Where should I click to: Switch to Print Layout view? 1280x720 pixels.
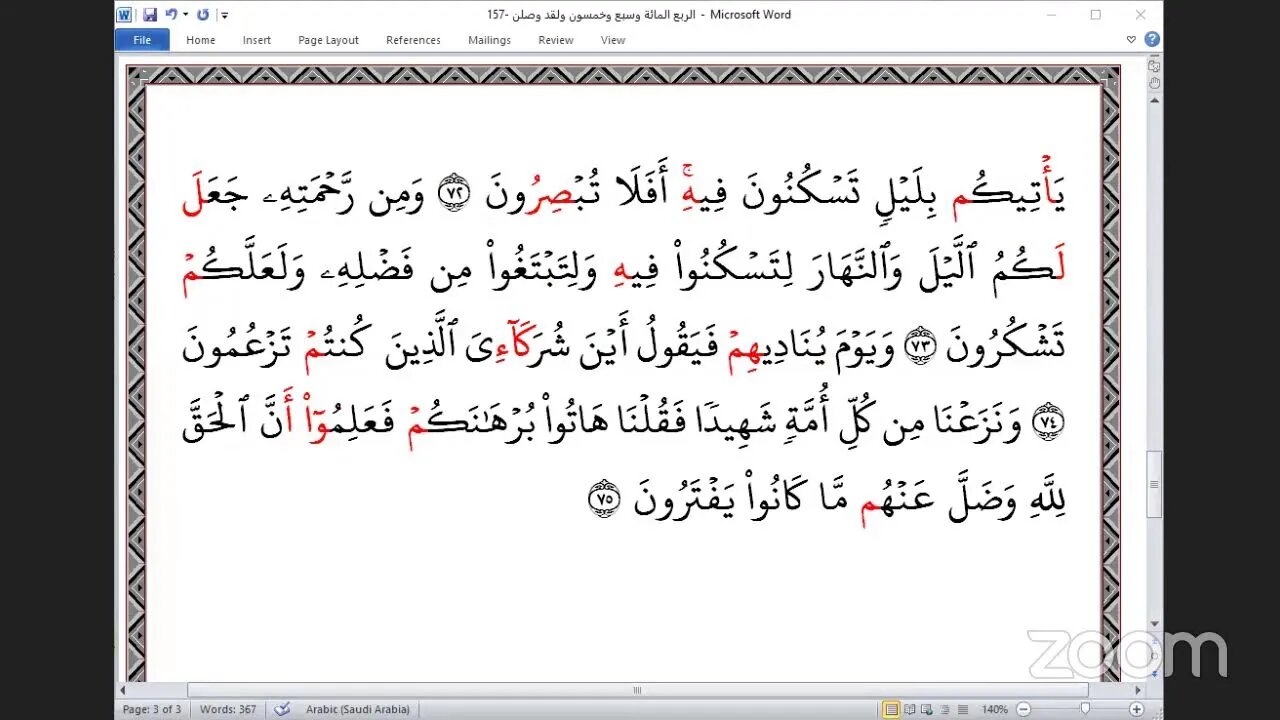(x=891, y=709)
